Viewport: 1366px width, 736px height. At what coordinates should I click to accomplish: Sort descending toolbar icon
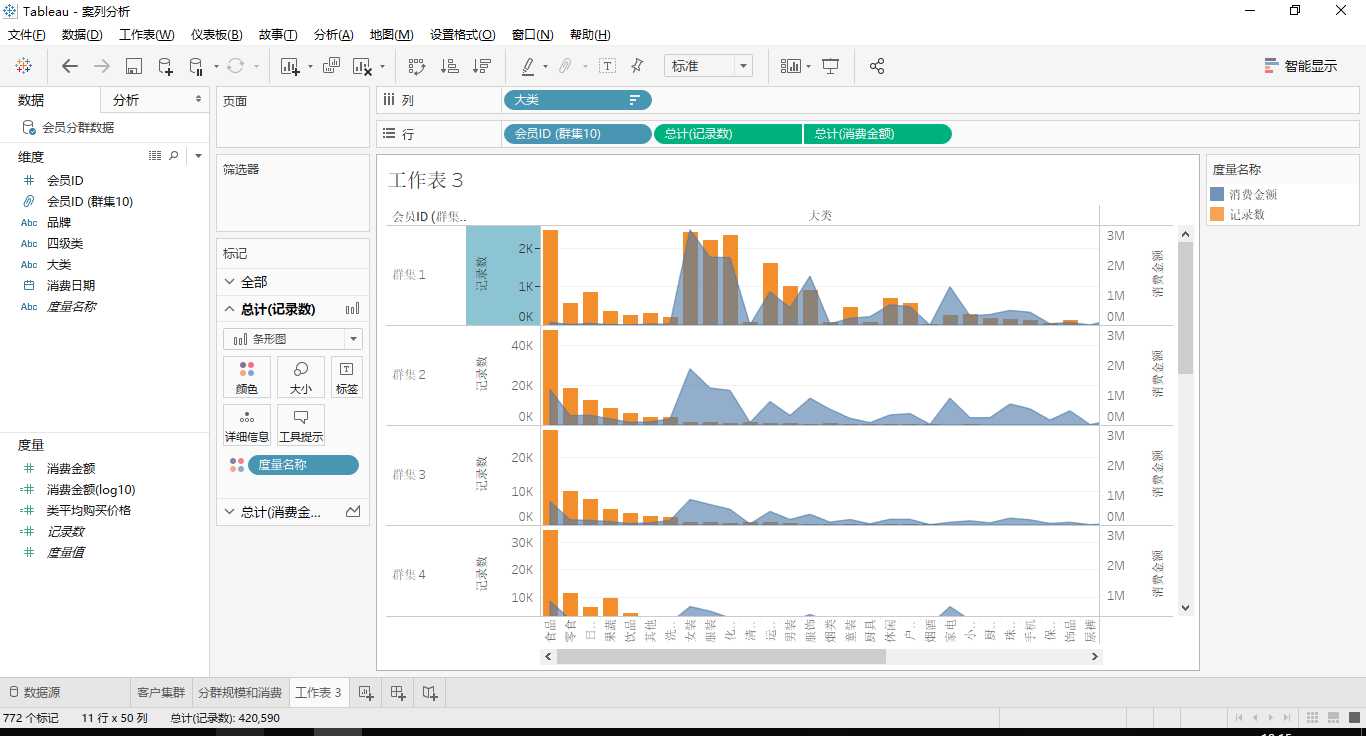(x=482, y=66)
